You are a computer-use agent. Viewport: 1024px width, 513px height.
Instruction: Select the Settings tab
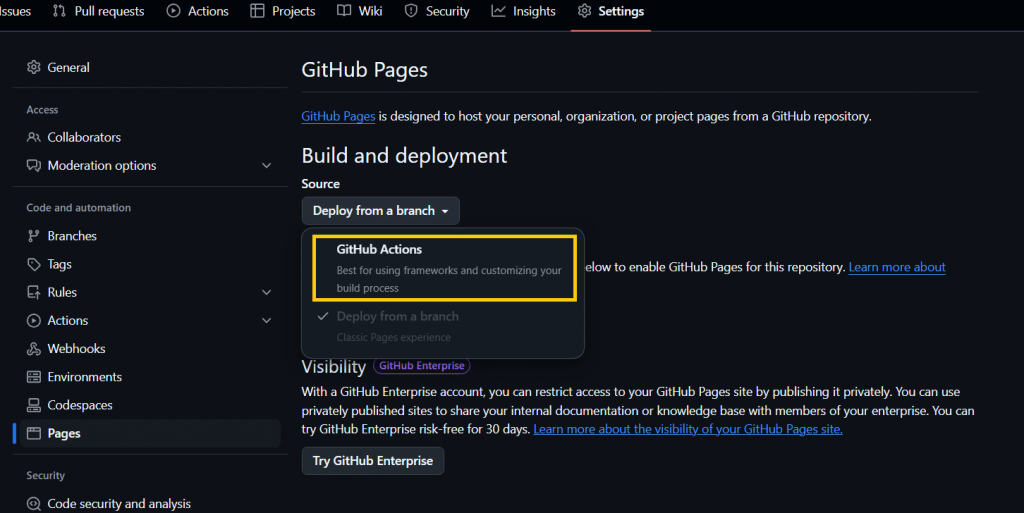coord(611,11)
